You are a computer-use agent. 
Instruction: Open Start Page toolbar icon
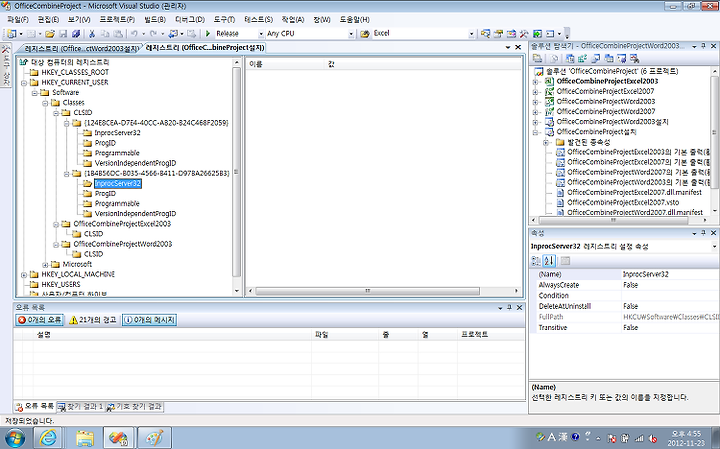coord(537,34)
